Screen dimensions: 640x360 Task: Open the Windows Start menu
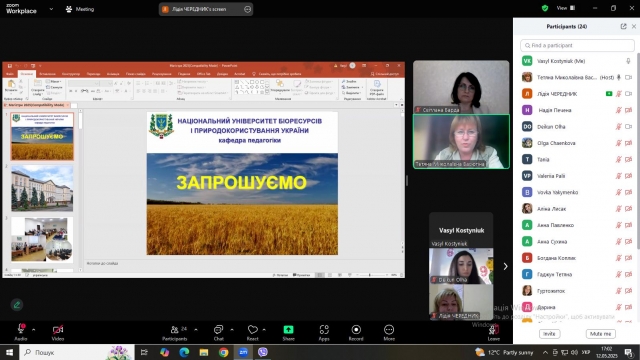[9, 352]
